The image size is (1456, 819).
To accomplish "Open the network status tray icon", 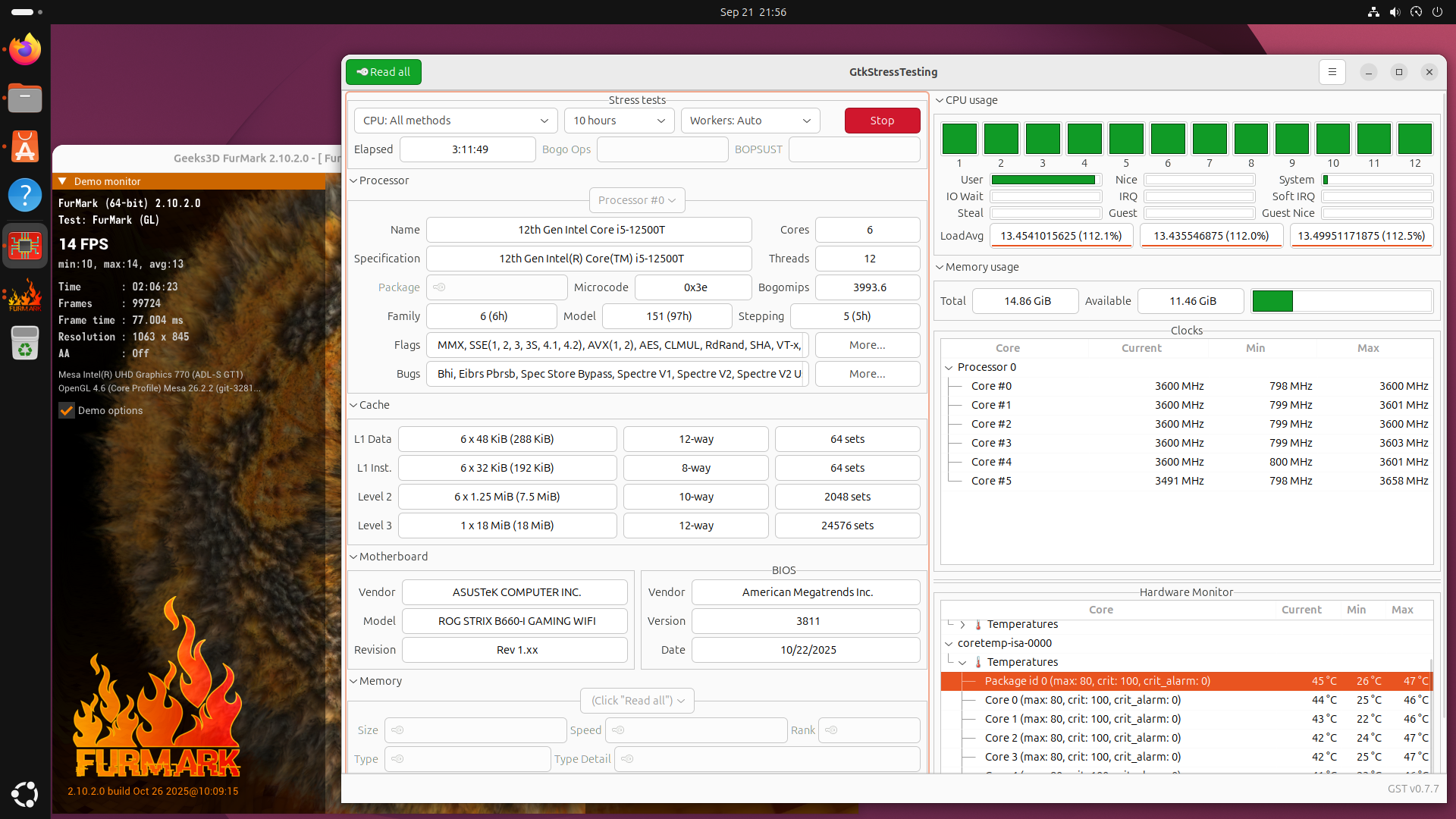I will (x=1373, y=12).
